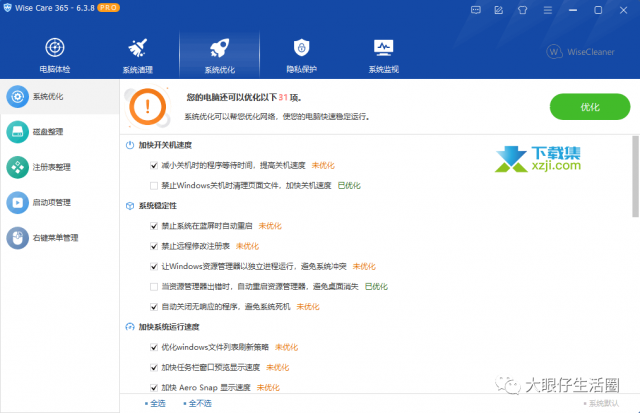Uncheck 加快任务栏窗口预览显示速度 option
The height and width of the screenshot is (413, 640).
point(154,367)
